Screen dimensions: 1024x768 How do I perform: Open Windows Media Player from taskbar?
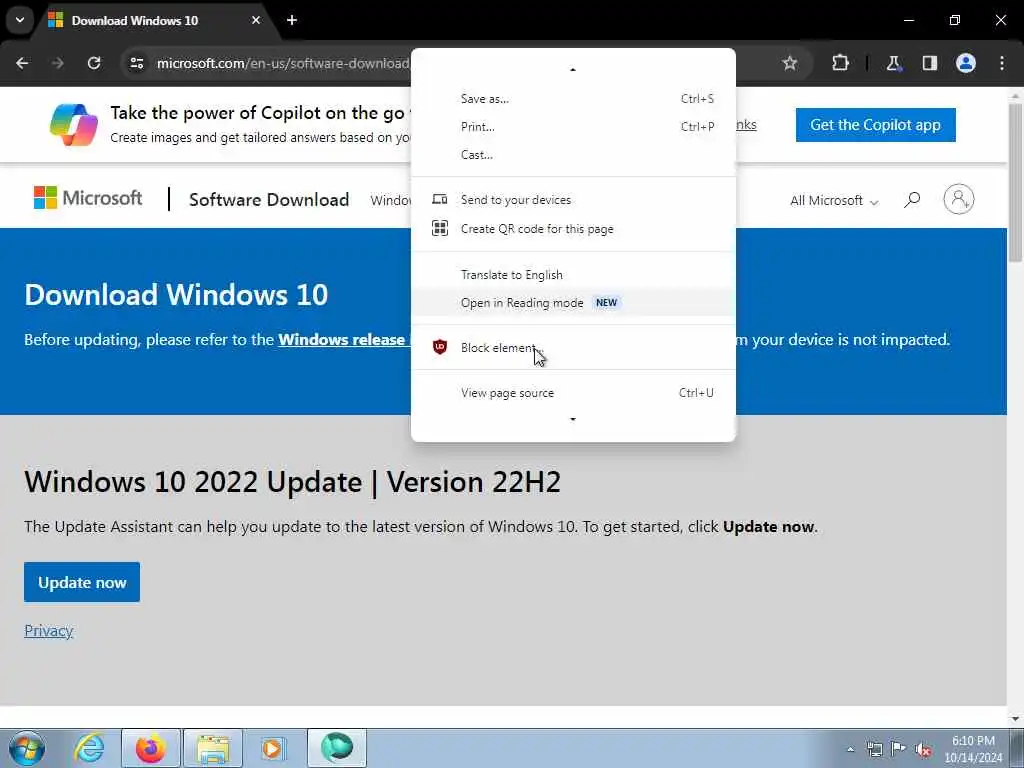(x=272, y=748)
